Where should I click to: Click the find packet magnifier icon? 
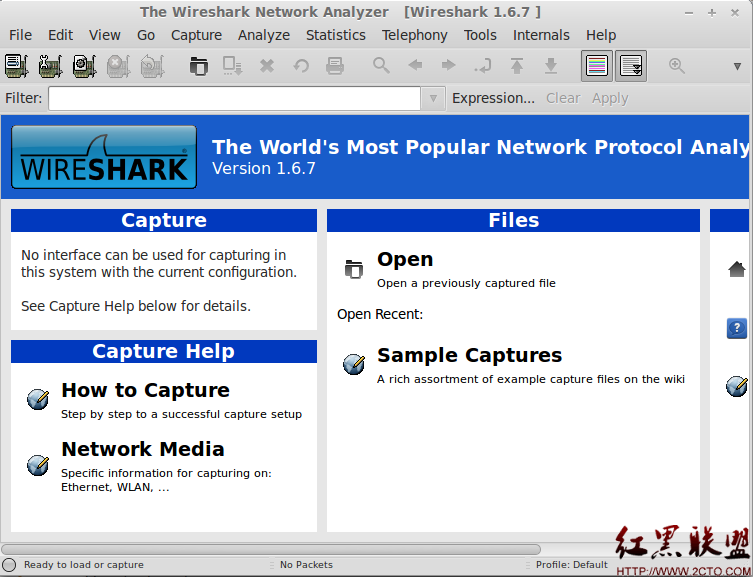tap(381, 65)
